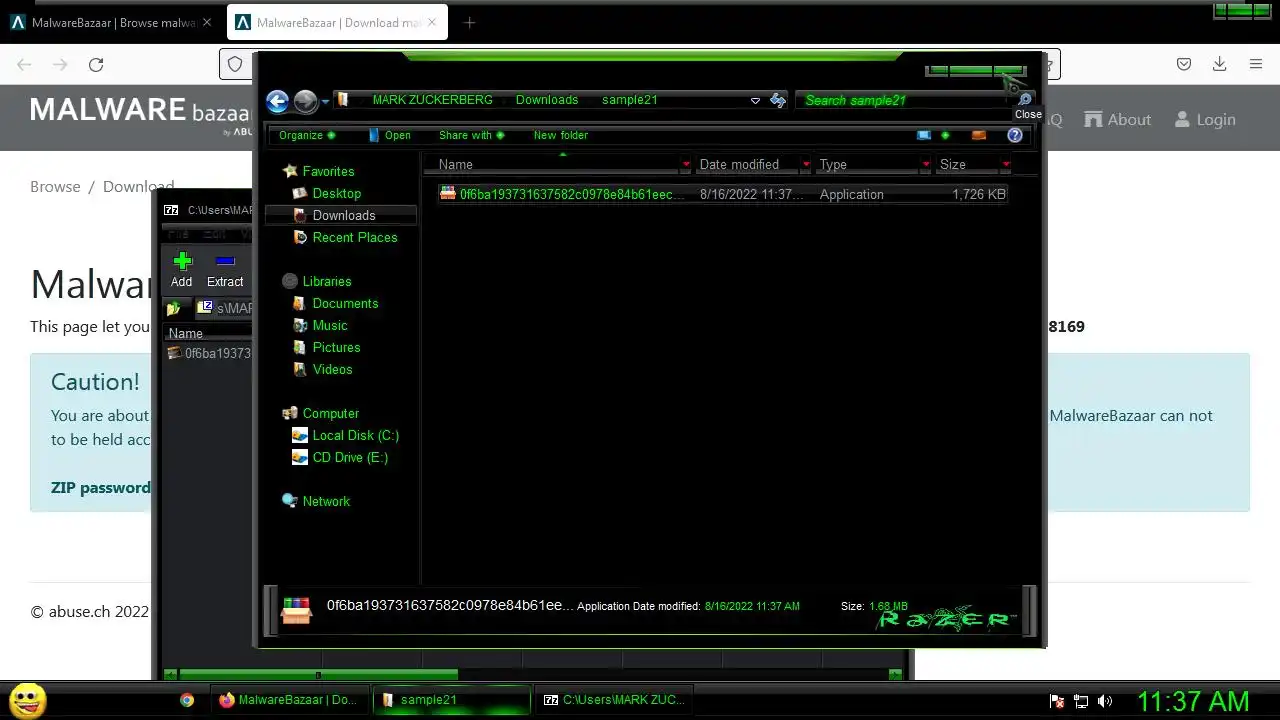
Task: Select Downloads in the Favorites list
Action: click(343, 215)
